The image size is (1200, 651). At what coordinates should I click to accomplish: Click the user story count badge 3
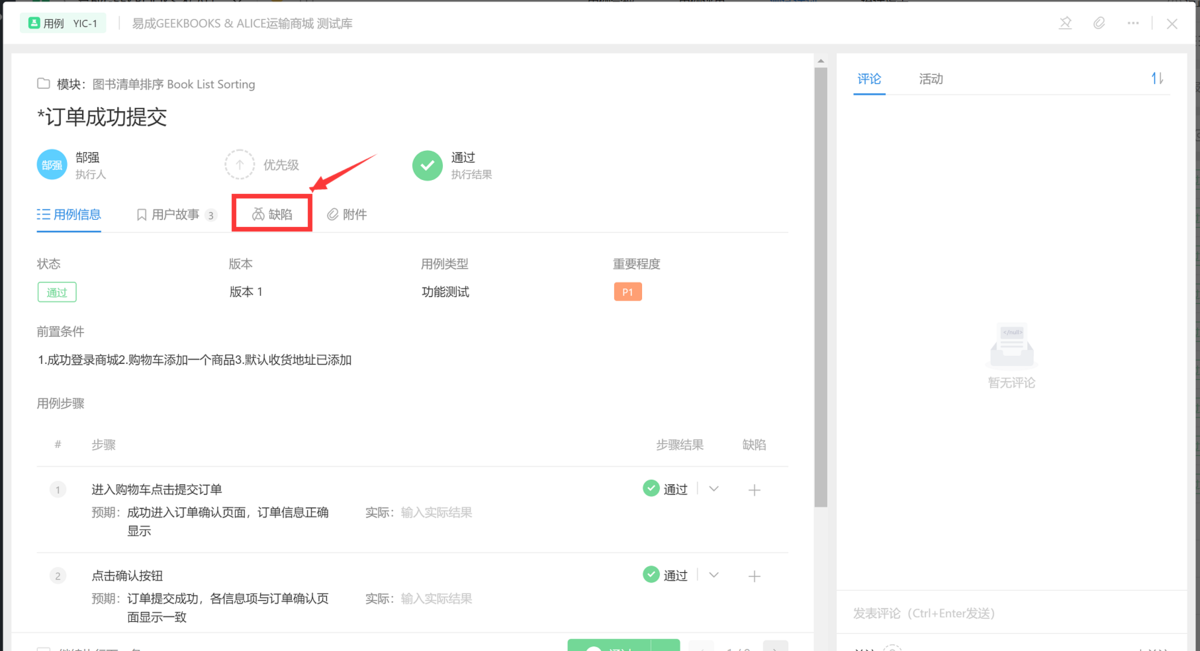pyautogui.click(x=211, y=215)
